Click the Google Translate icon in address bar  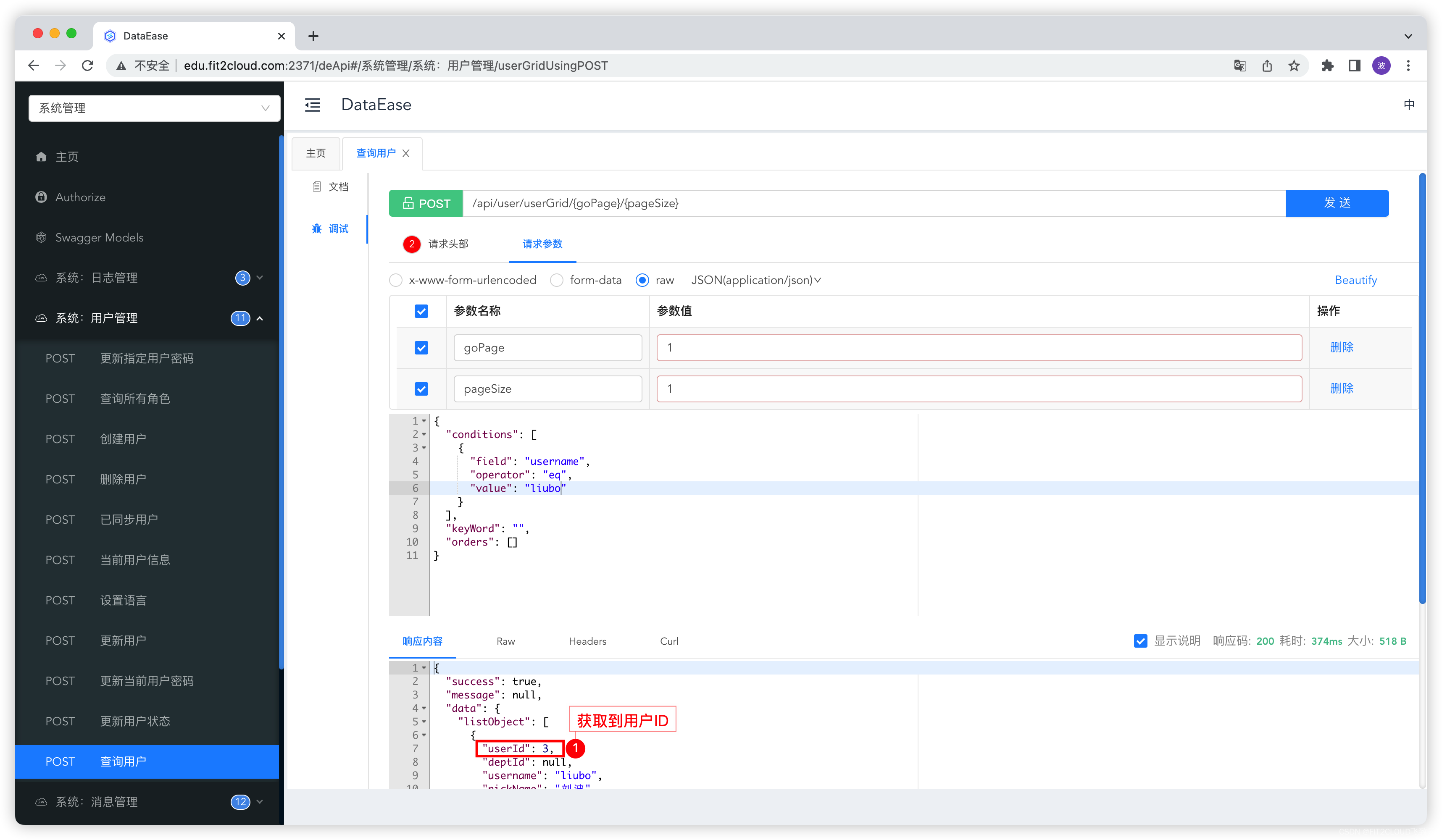1239,66
